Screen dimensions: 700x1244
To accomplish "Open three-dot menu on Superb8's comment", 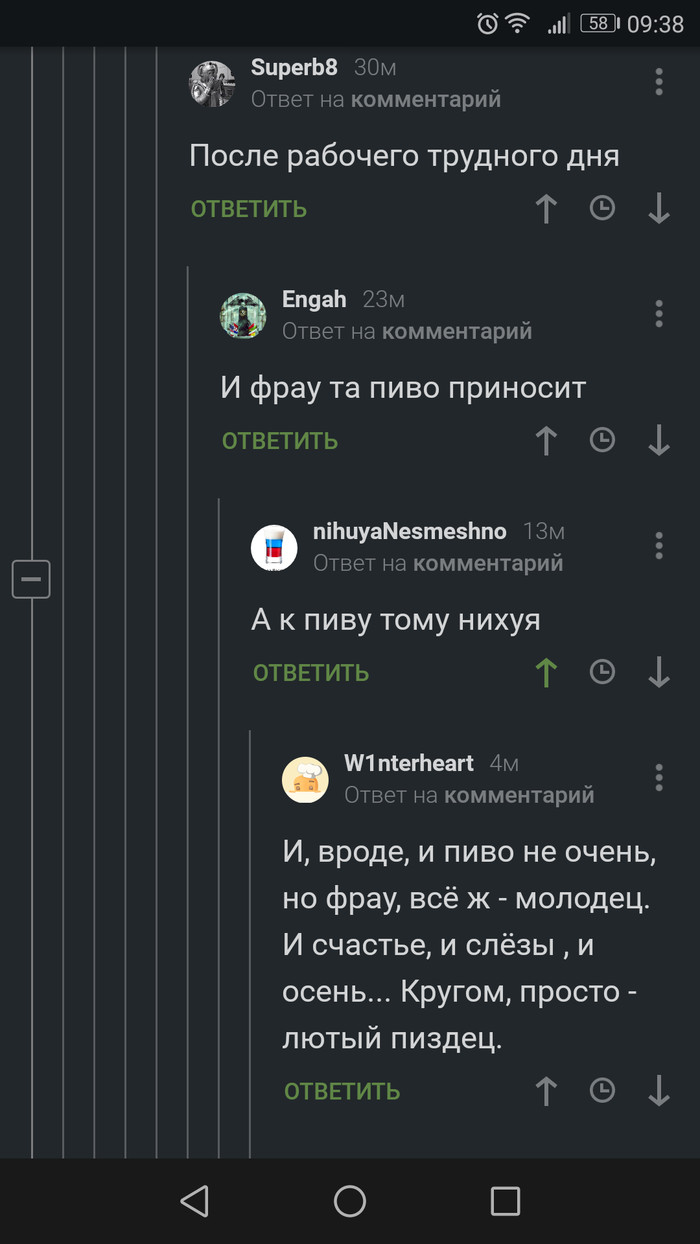I will coord(658,82).
